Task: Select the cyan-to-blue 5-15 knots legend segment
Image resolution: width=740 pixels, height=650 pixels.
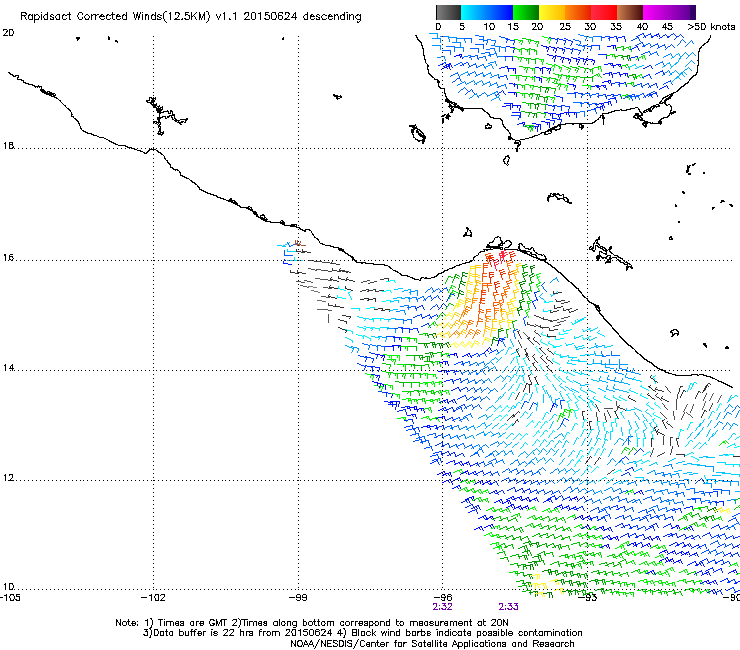Action: tap(487, 12)
